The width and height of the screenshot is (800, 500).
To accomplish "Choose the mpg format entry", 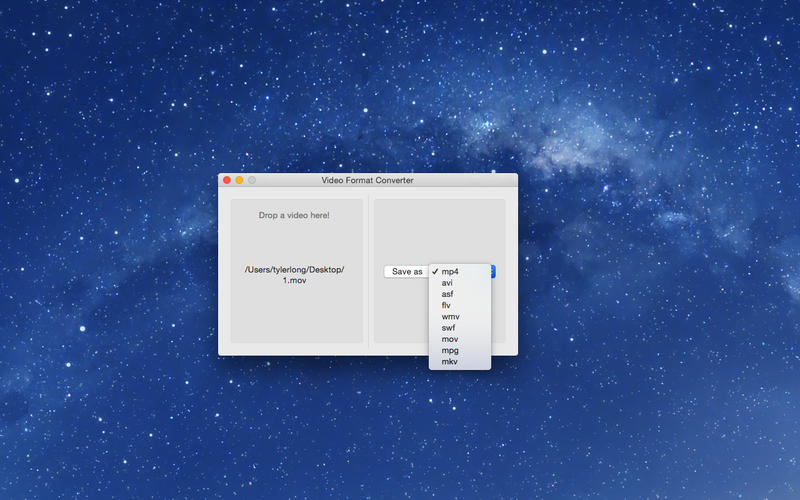I will (450, 351).
